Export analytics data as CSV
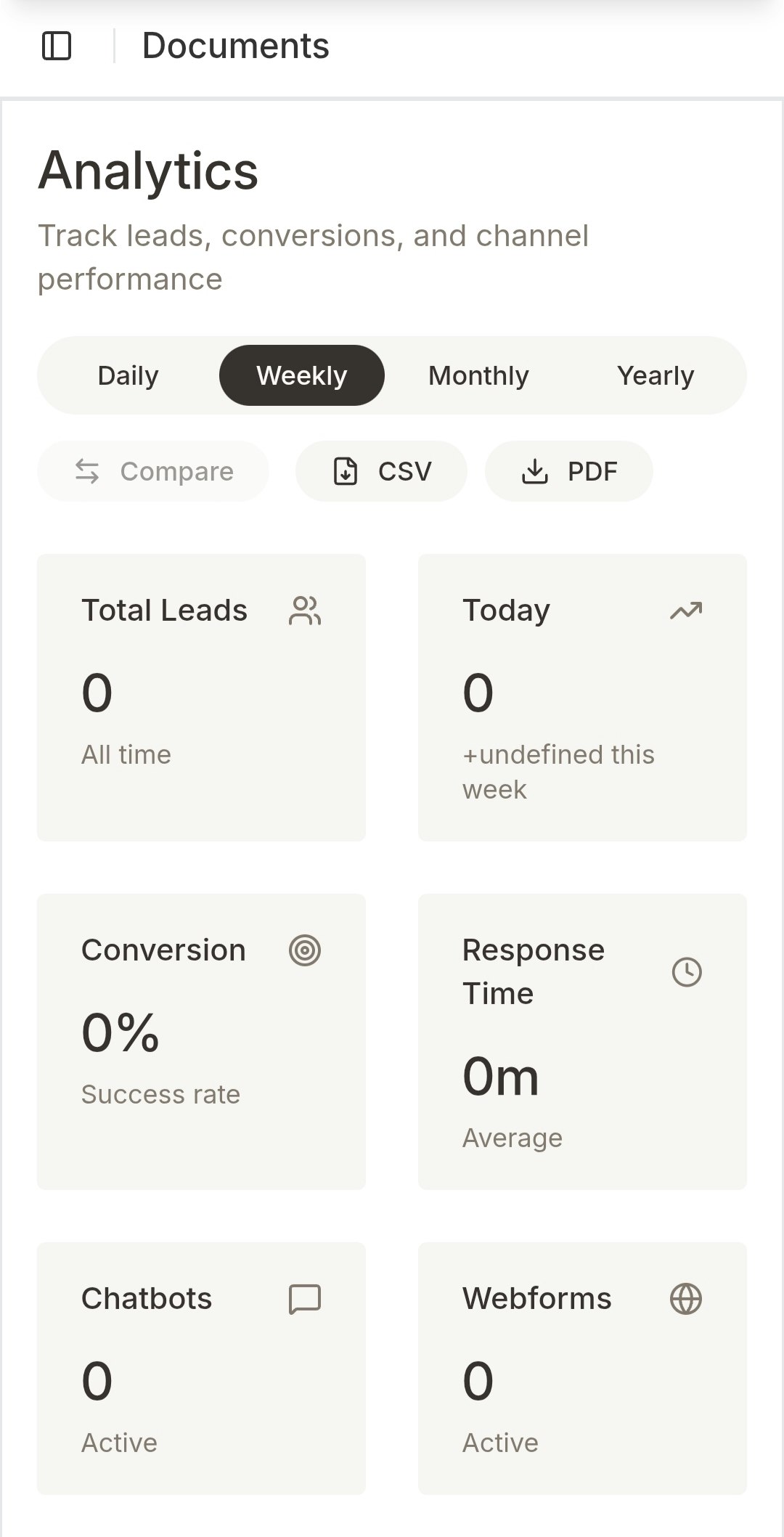The width and height of the screenshot is (784, 1537). click(x=381, y=470)
